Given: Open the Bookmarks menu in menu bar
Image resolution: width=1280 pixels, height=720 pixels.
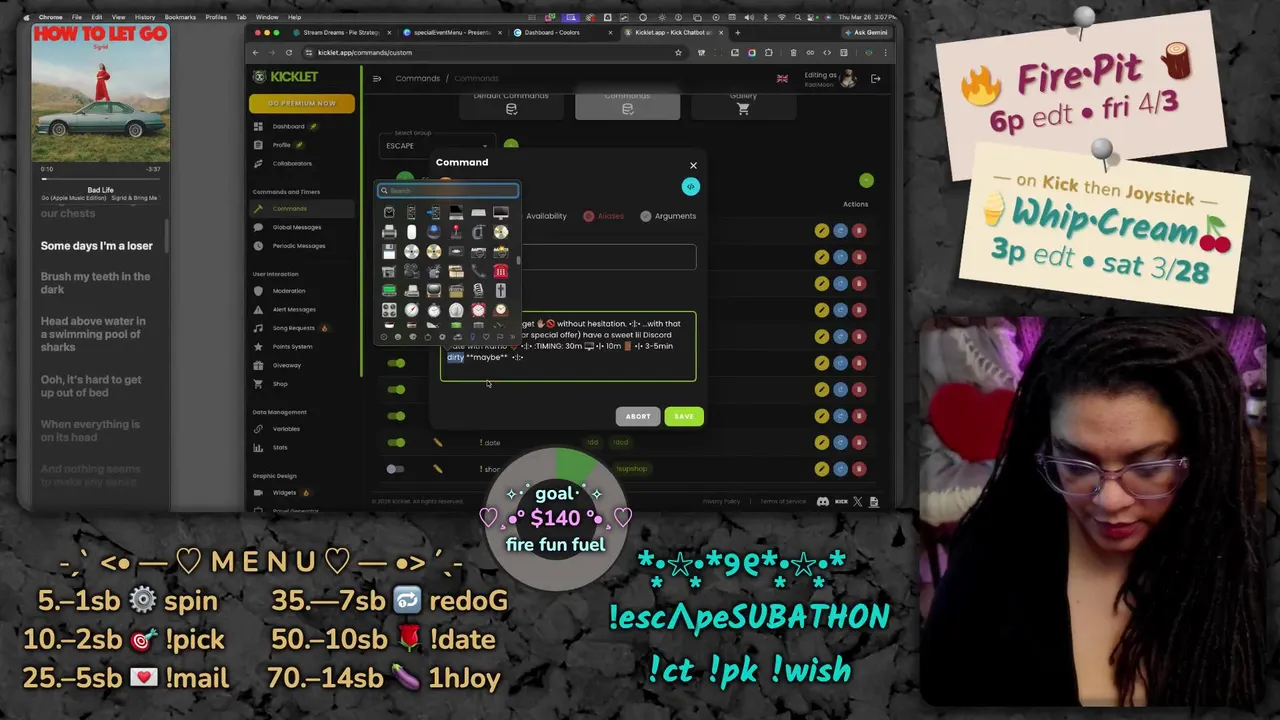Looking at the screenshot, I should click(x=180, y=17).
